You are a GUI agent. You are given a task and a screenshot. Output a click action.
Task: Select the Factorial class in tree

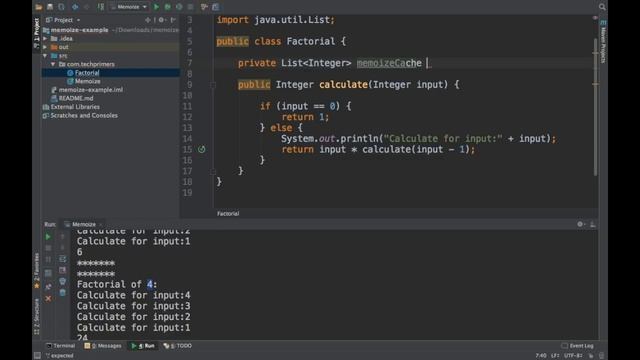click(x=87, y=73)
